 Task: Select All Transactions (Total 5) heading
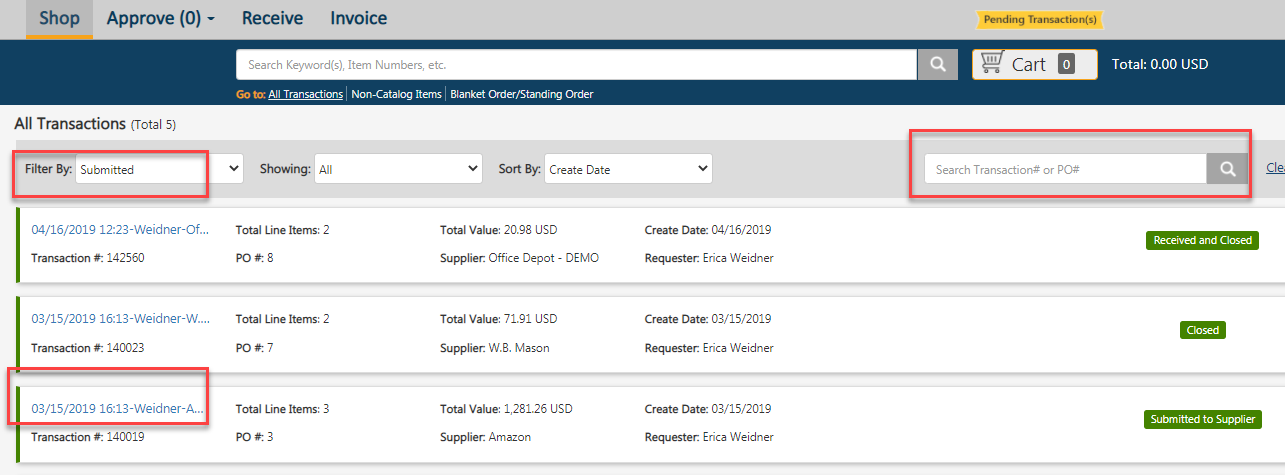pyautogui.click(x=95, y=124)
